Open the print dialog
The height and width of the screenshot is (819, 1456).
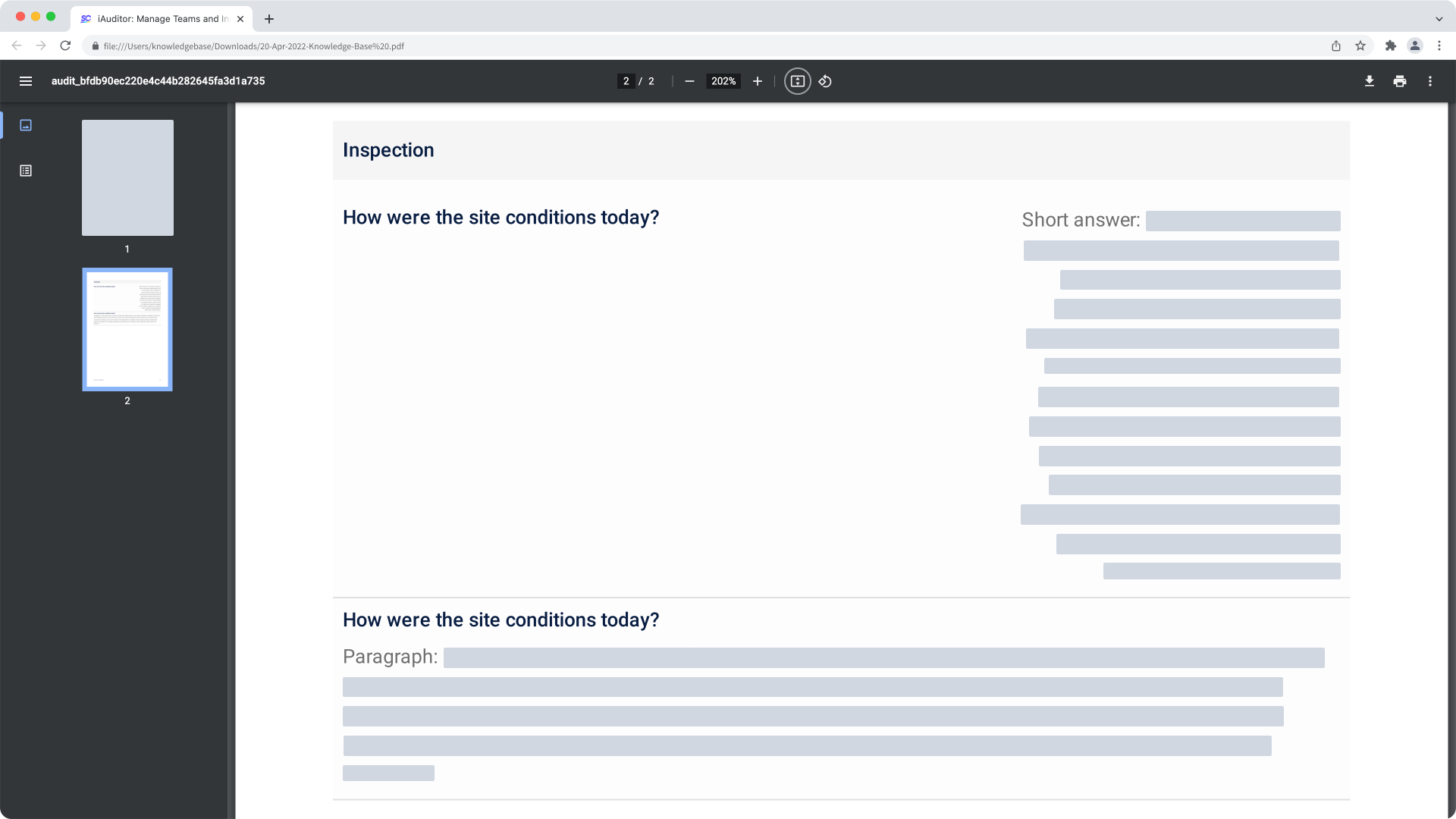1399,81
